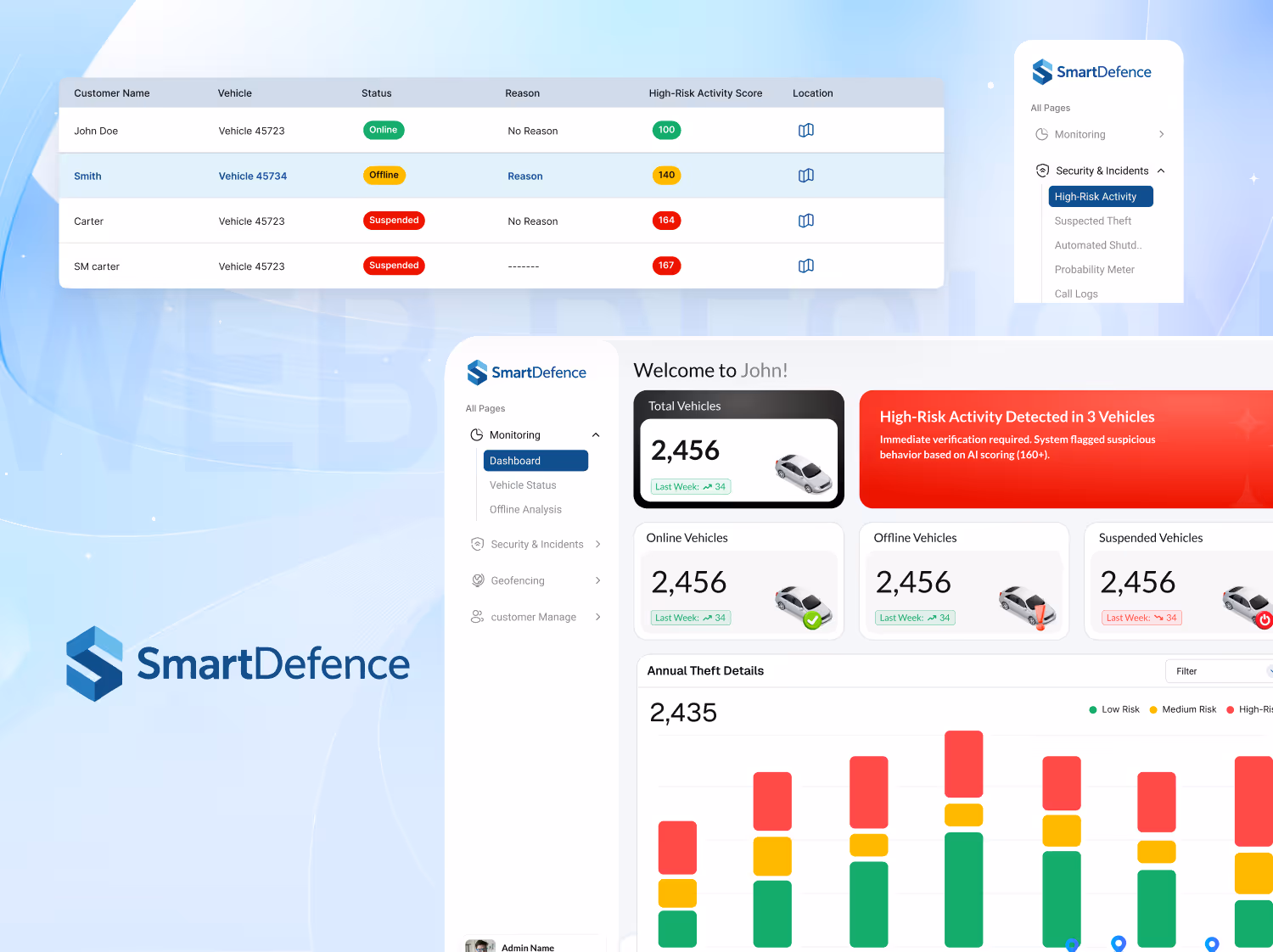Toggle Medium Risk legend item
The image size is (1273, 952).
[x=1183, y=709]
